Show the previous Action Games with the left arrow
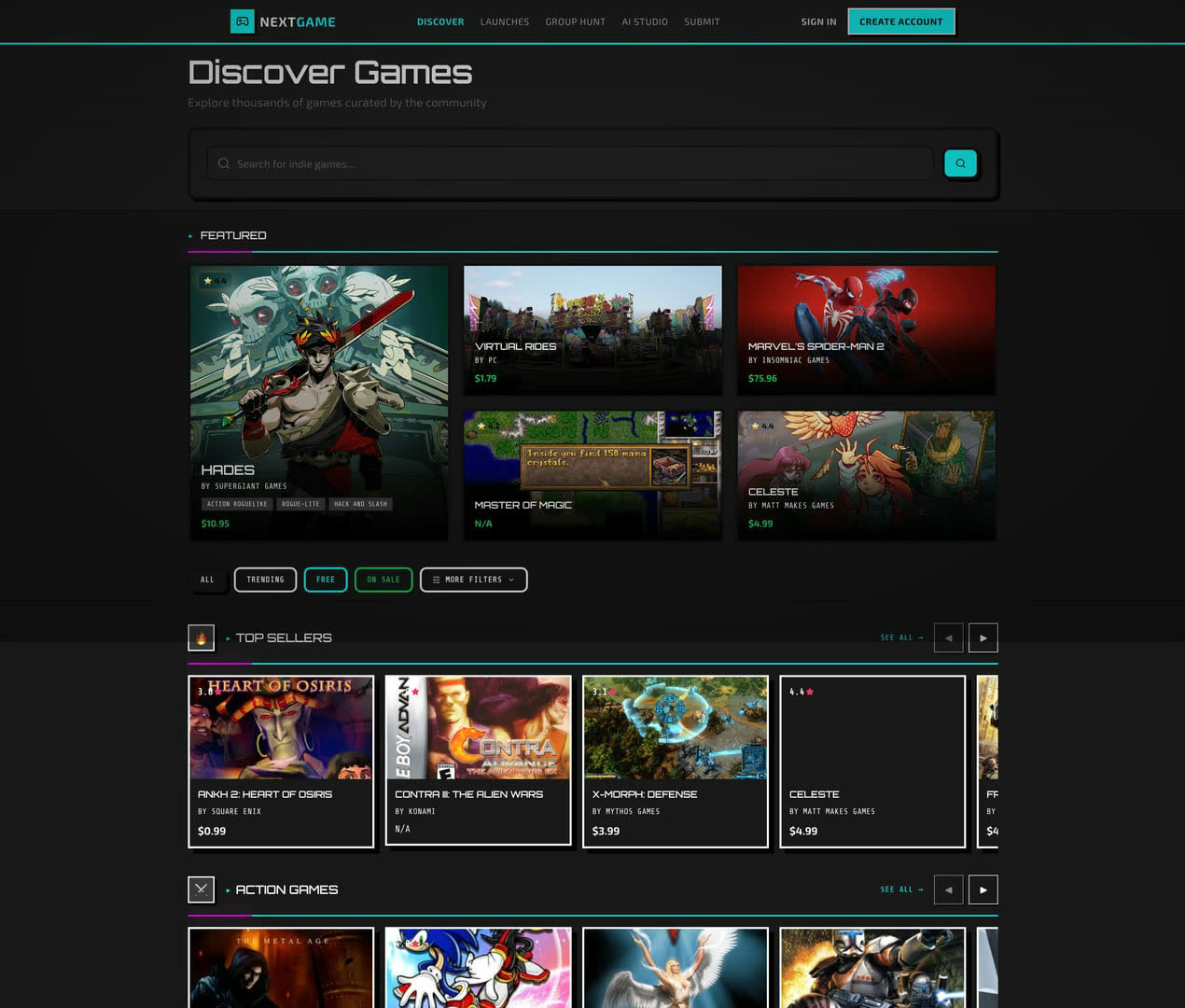This screenshot has width=1185, height=1008. (948, 889)
